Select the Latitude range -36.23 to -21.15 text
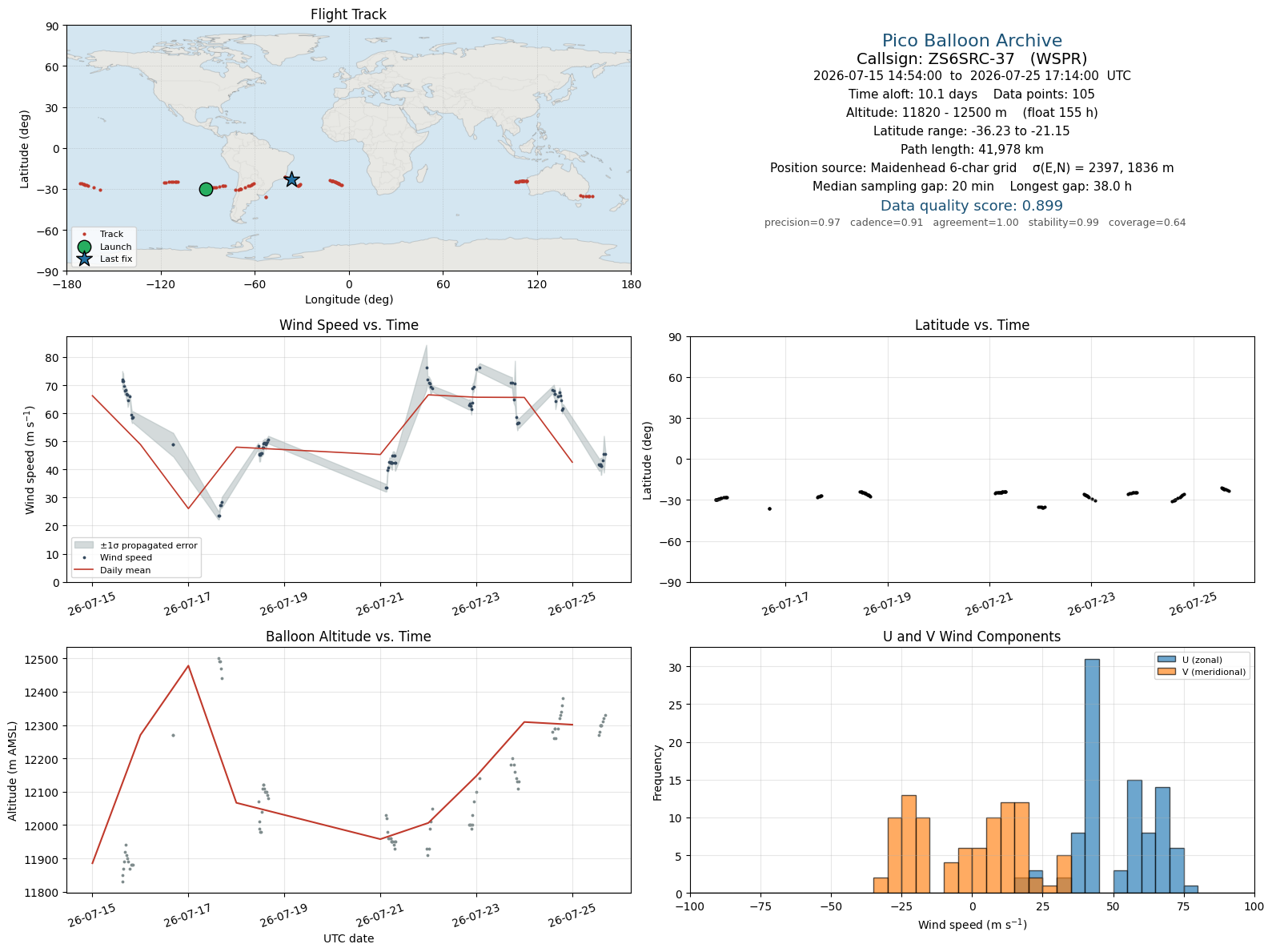 972,131
